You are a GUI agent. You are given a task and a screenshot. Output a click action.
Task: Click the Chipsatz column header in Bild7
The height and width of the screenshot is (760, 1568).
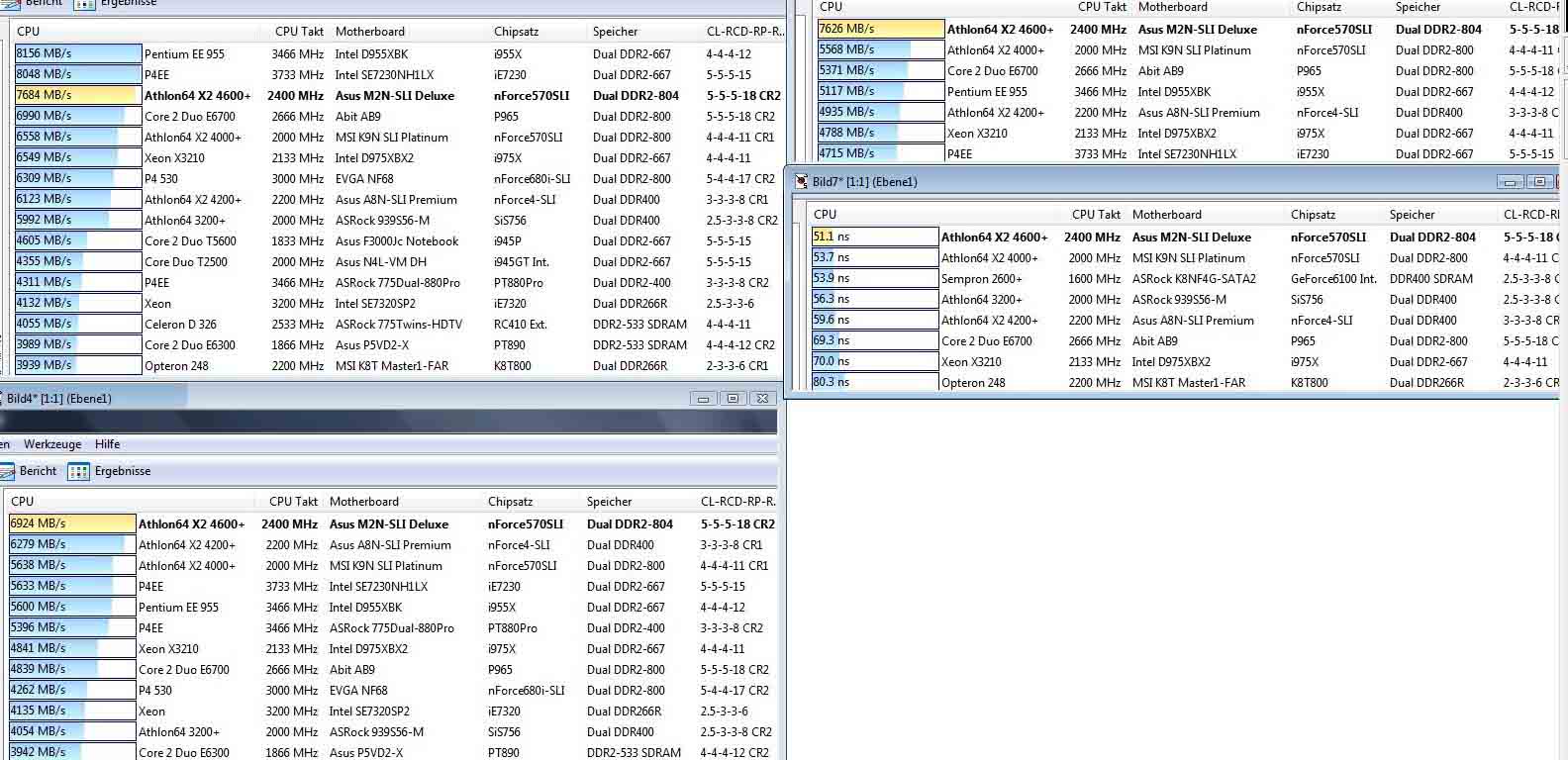[x=1313, y=215]
